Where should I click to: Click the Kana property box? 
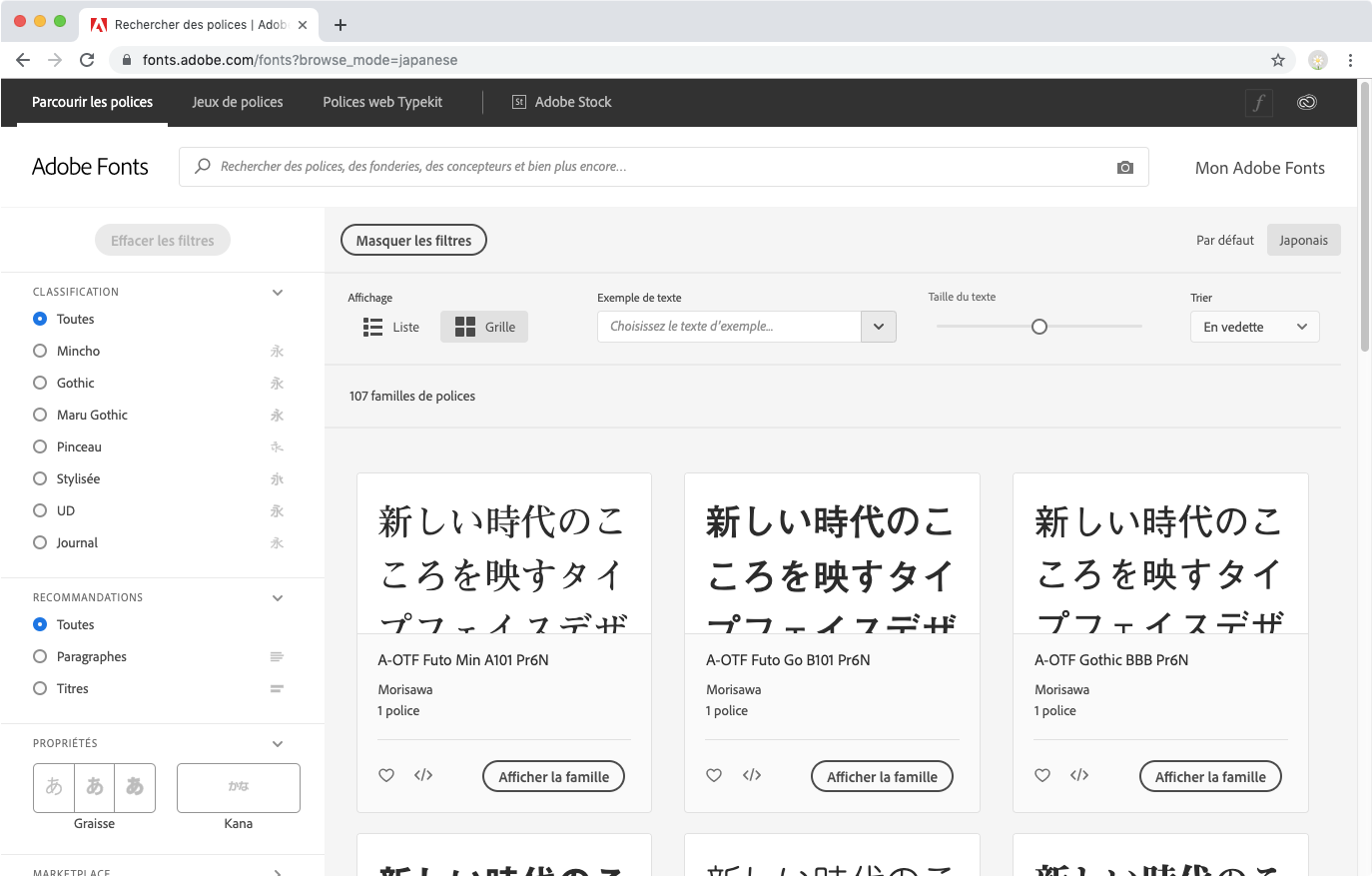(x=239, y=787)
